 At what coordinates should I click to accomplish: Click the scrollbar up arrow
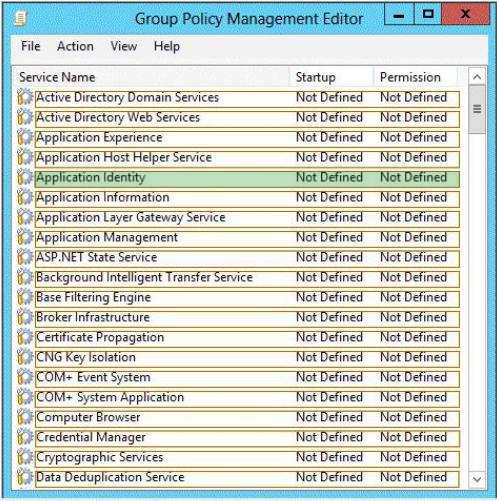(x=477, y=77)
